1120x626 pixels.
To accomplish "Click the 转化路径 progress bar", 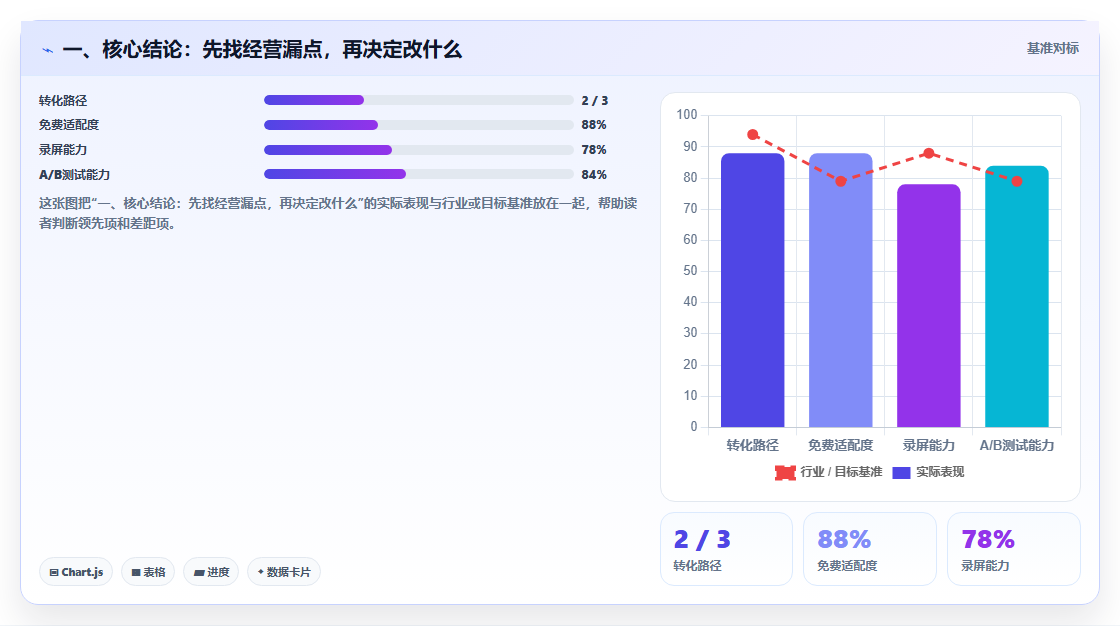I will pyautogui.click(x=419, y=100).
